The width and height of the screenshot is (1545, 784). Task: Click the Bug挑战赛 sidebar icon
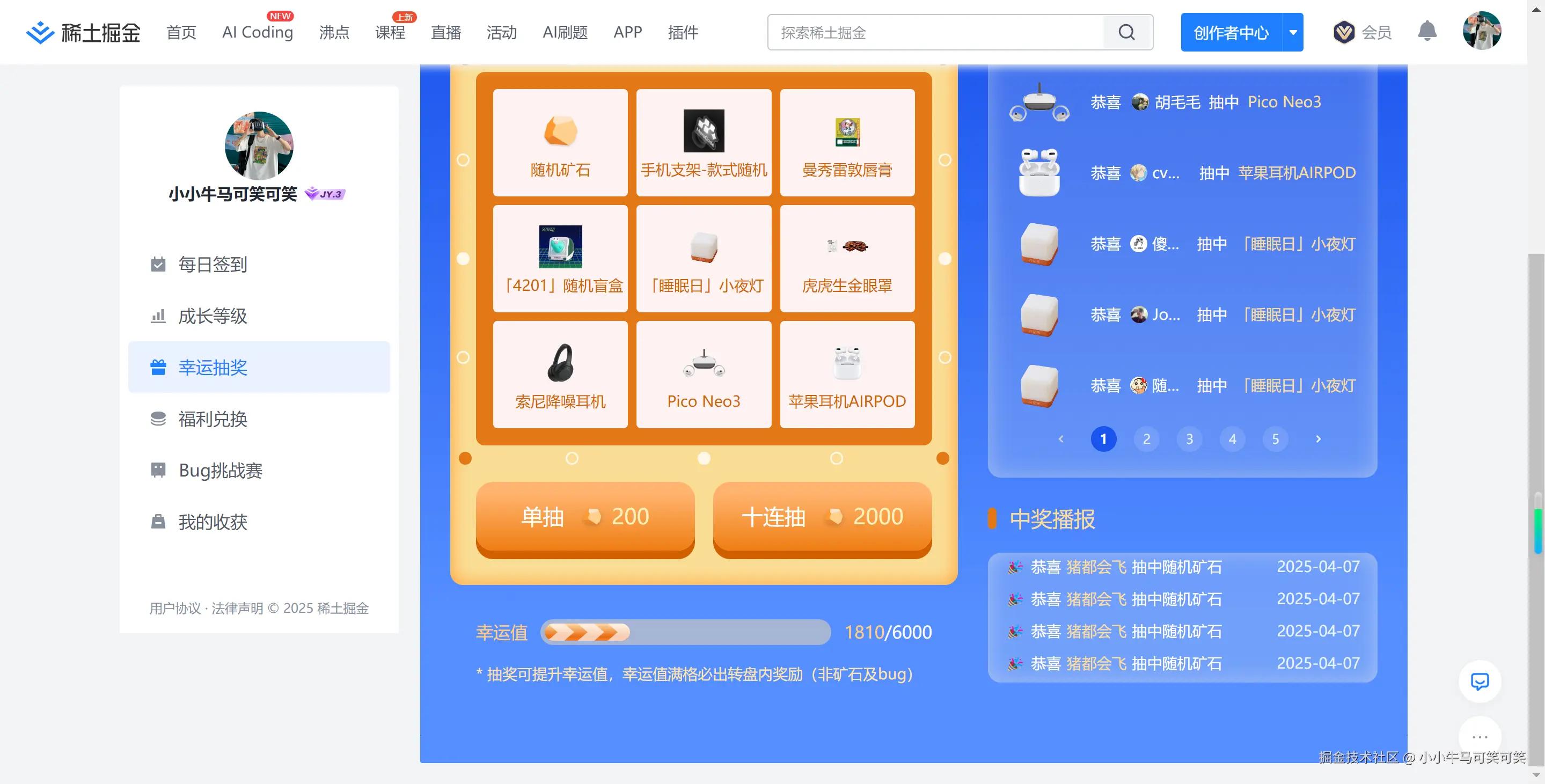(157, 470)
